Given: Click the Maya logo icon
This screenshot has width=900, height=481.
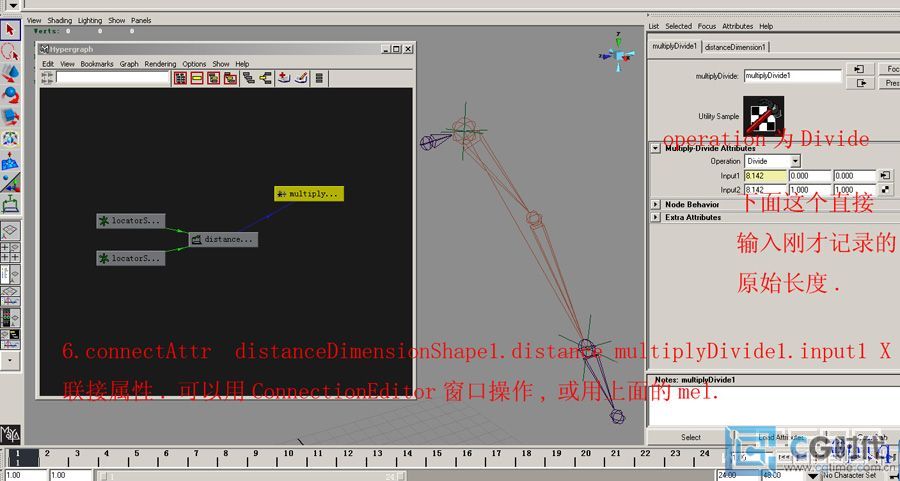Looking at the screenshot, I should tap(10, 435).
